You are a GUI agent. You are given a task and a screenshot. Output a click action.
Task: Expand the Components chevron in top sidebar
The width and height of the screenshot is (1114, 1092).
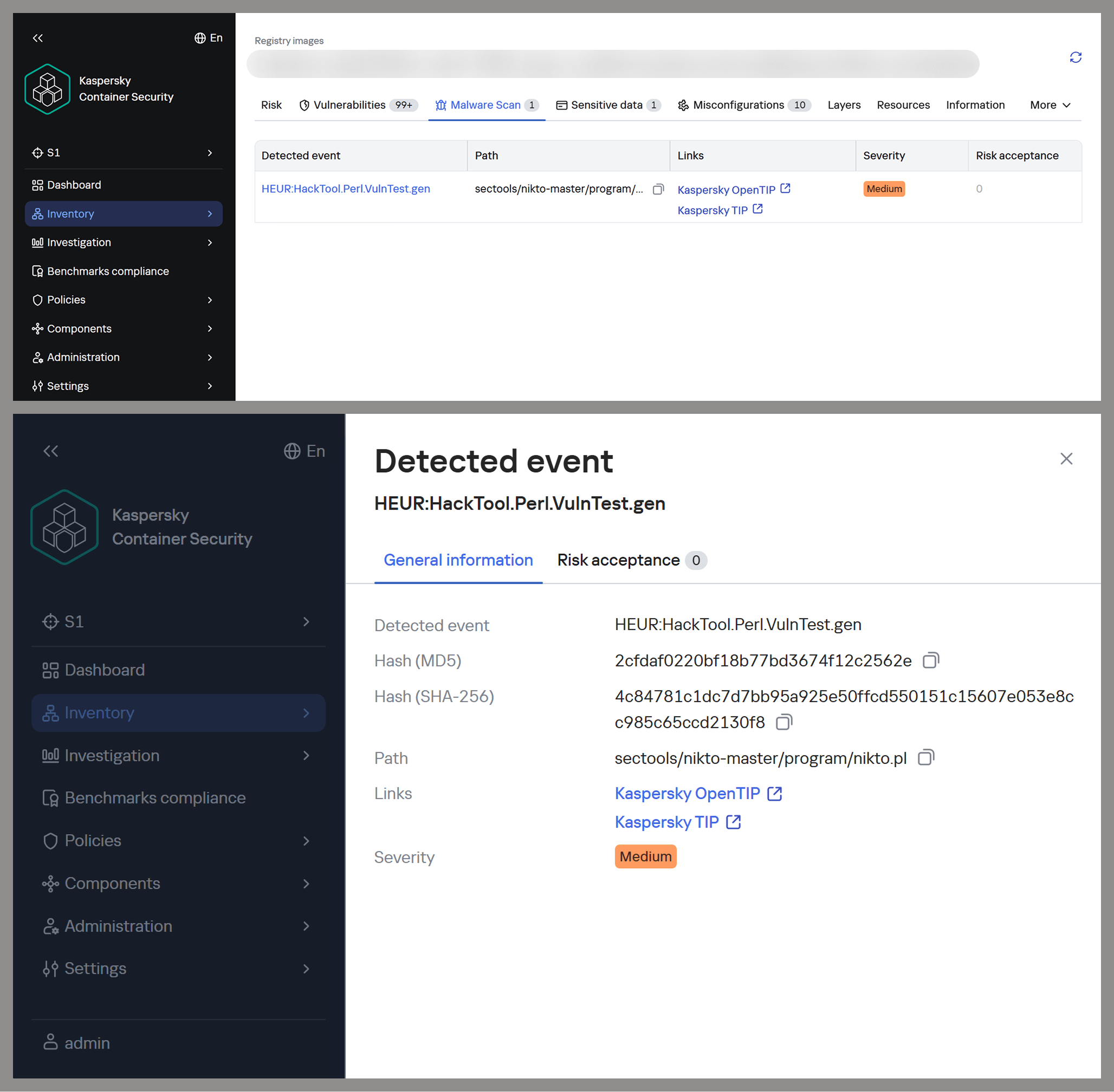(x=210, y=328)
